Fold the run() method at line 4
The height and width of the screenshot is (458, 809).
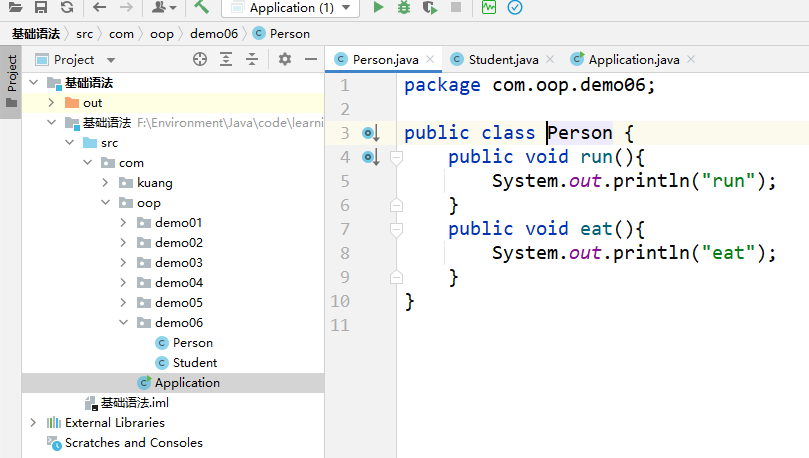pyautogui.click(x=396, y=157)
